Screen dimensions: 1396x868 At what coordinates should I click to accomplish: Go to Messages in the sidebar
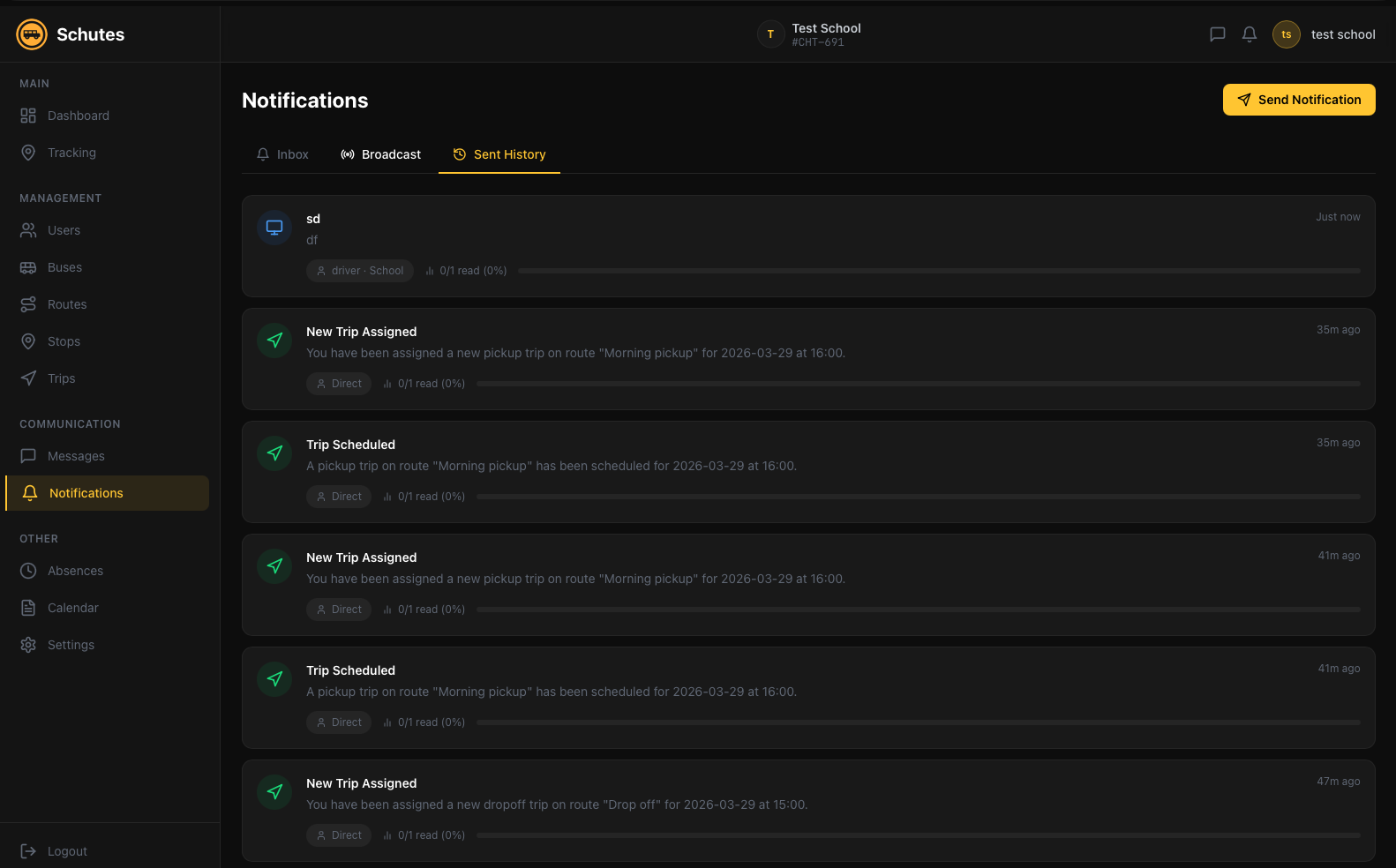[107, 456]
